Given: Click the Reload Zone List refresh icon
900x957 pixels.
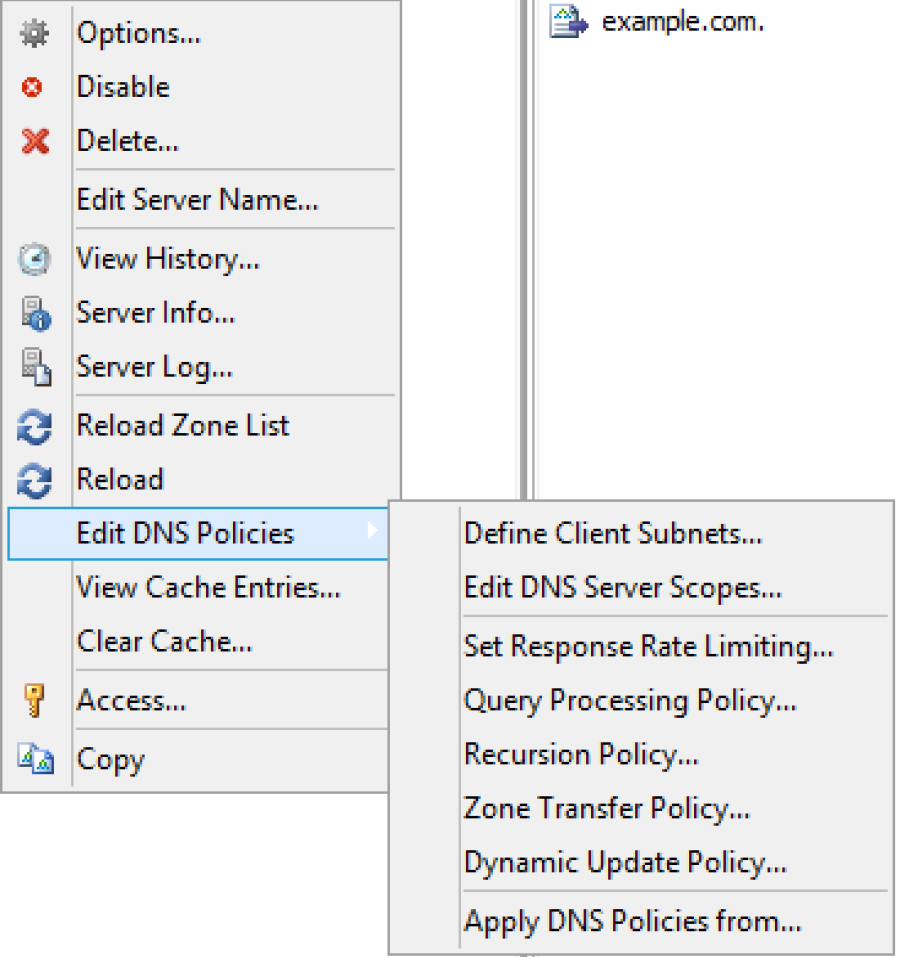Looking at the screenshot, I should pyautogui.click(x=35, y=427).
